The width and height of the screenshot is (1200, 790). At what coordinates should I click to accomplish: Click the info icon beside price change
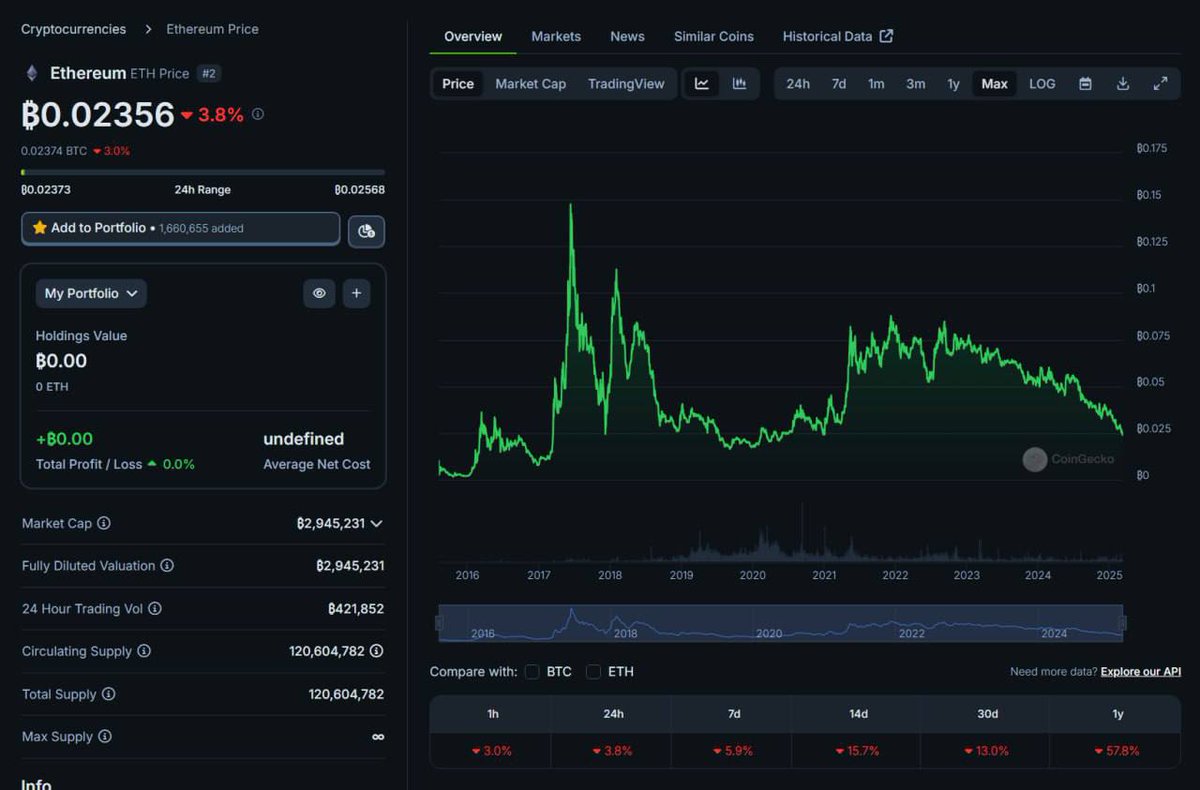point(258,114)
